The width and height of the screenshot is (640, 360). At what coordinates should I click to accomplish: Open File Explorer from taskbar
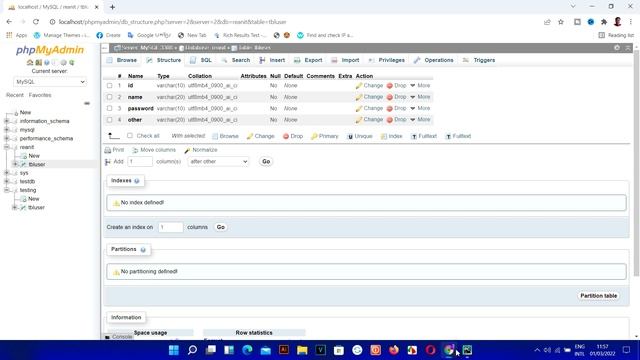(x=302, y=350)
